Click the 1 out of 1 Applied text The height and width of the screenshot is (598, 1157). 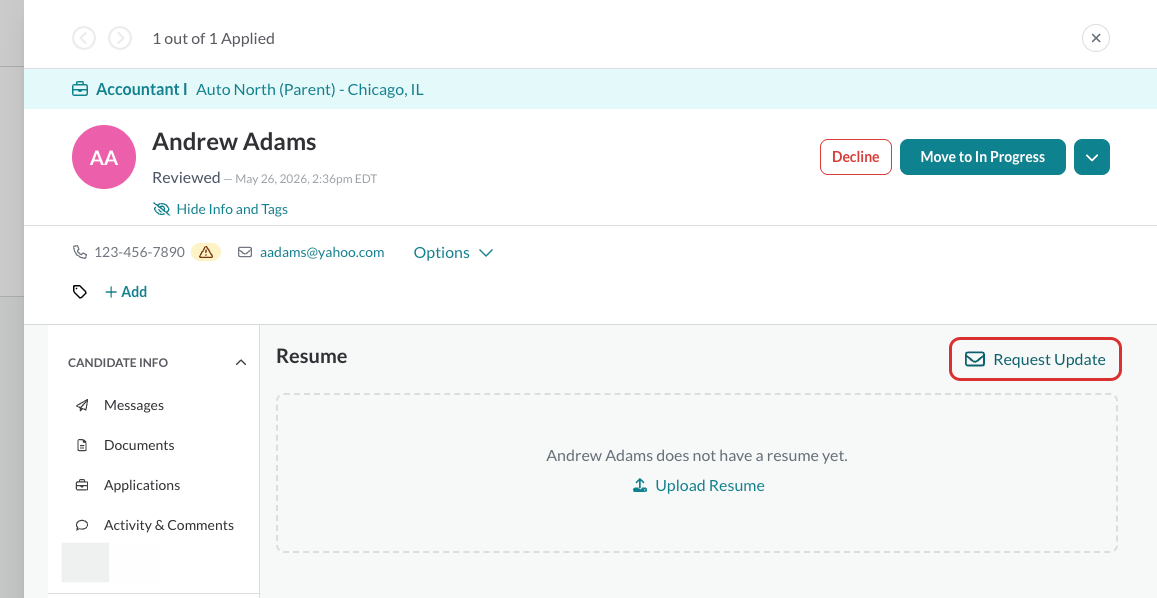[213, 38]
